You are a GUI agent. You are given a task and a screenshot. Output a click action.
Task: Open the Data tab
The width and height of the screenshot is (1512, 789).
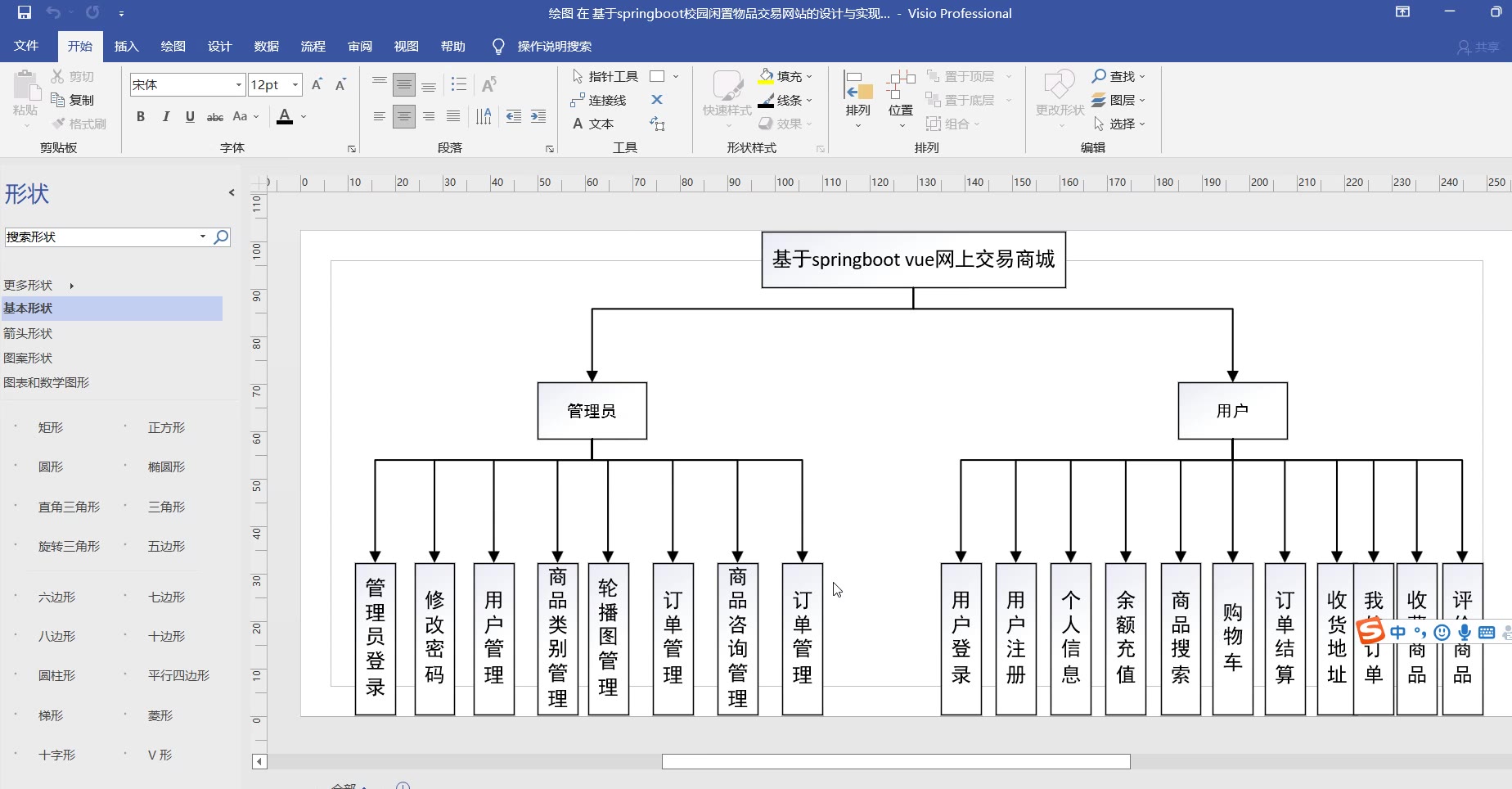(266, 46)
